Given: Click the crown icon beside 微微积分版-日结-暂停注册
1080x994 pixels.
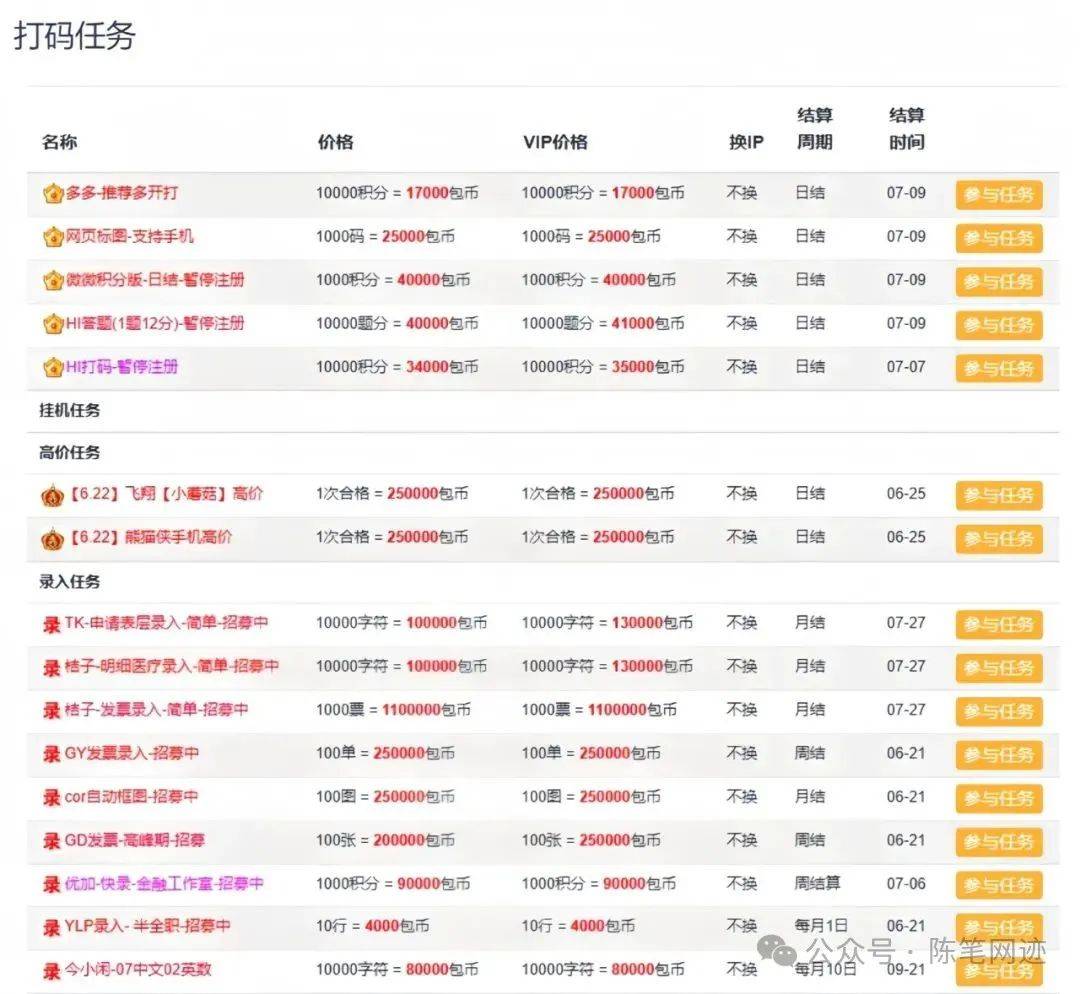Looking at the screenshot, I should (53, 281).
